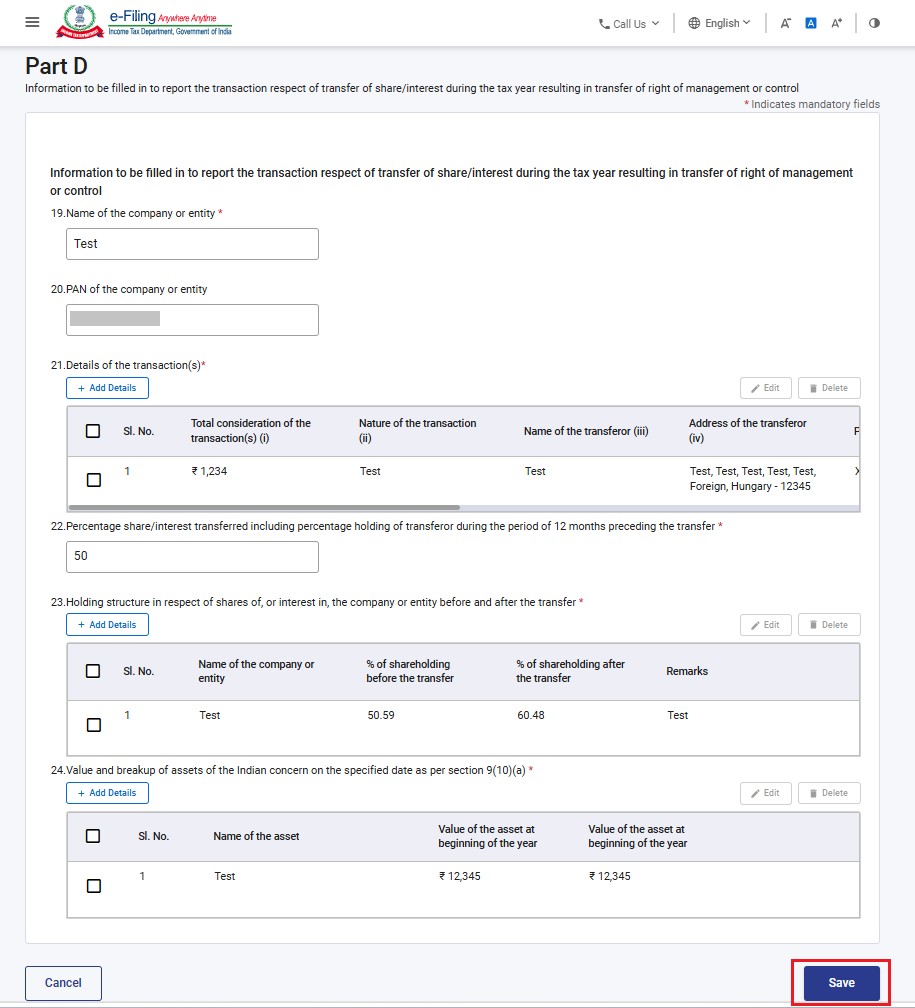This screenshot has height=1008, width=915.
Task: Add Details for transaction section 21
Action: coord(107,388)
